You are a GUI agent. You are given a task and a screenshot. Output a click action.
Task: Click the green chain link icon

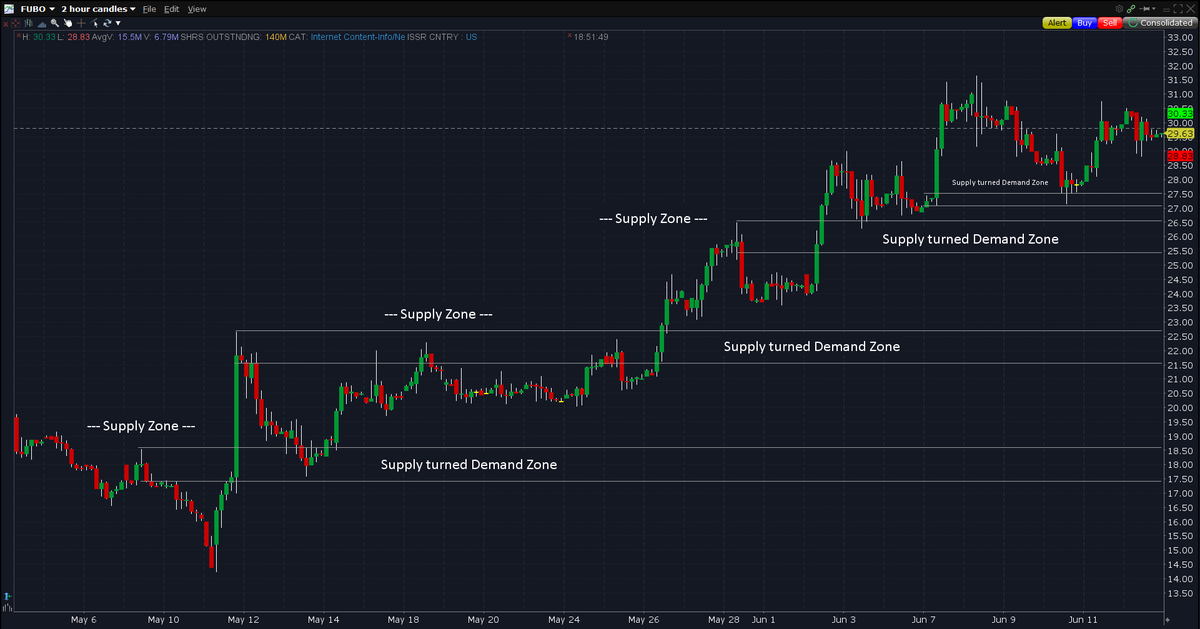1131,9
